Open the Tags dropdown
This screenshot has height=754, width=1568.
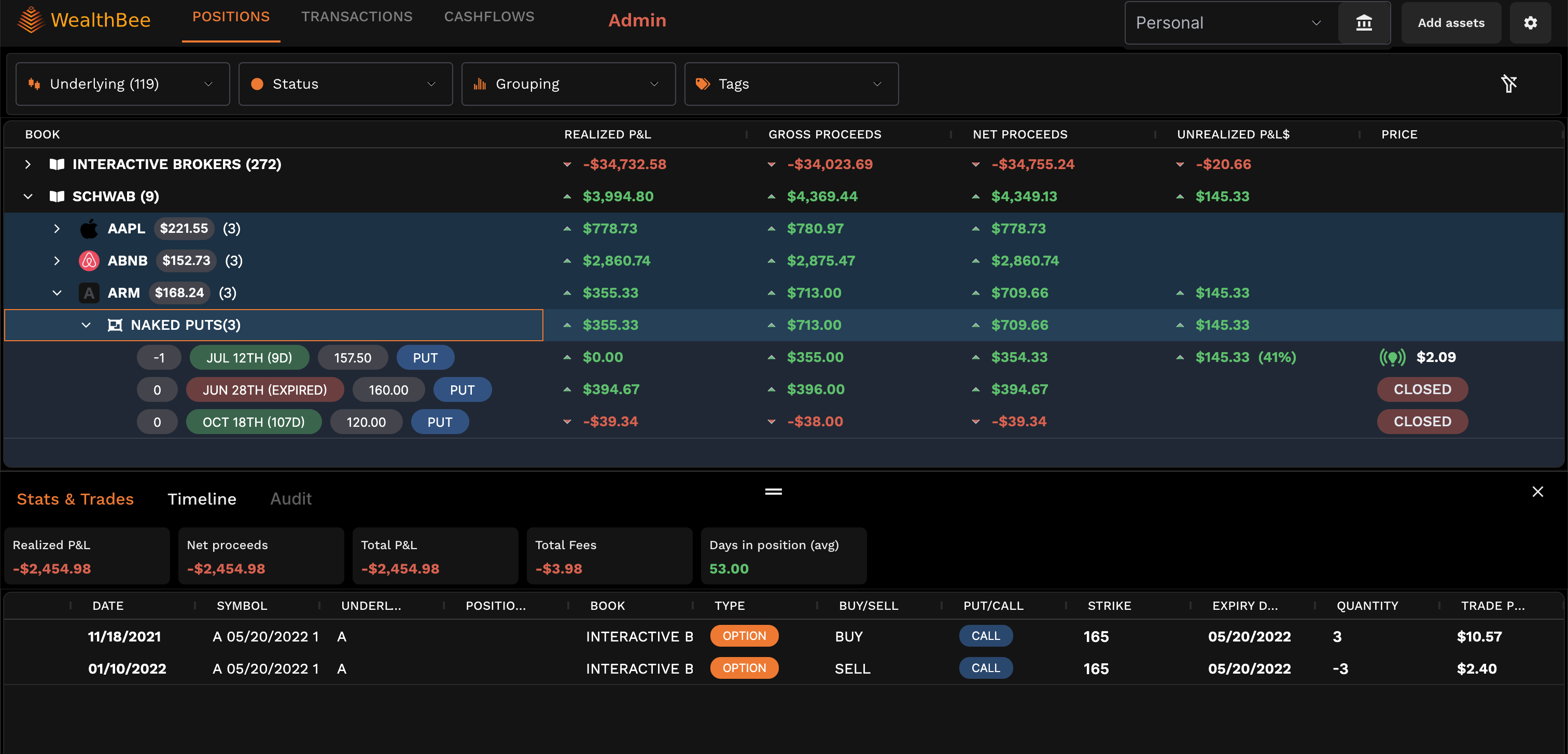pyautogui.click(x=791, y=84)
